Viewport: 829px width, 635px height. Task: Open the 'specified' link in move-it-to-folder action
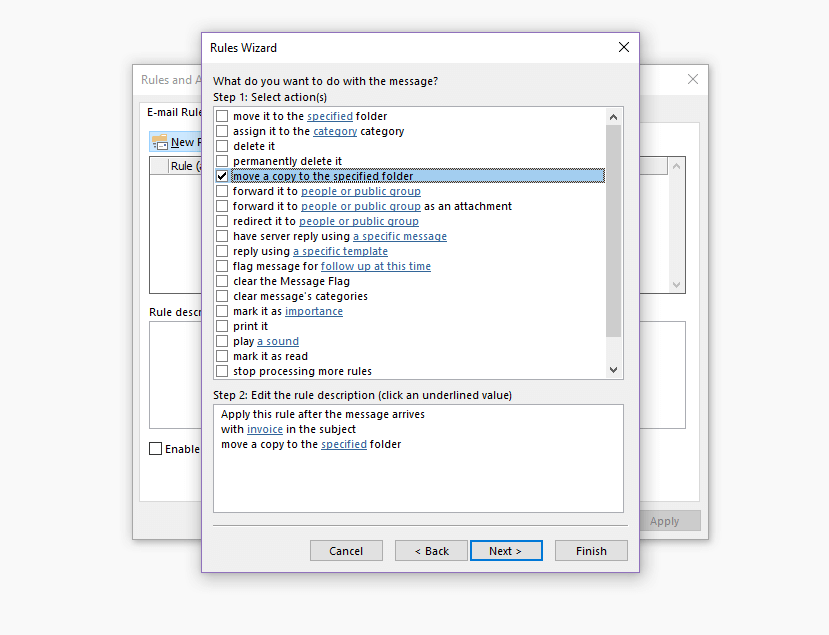330,116
